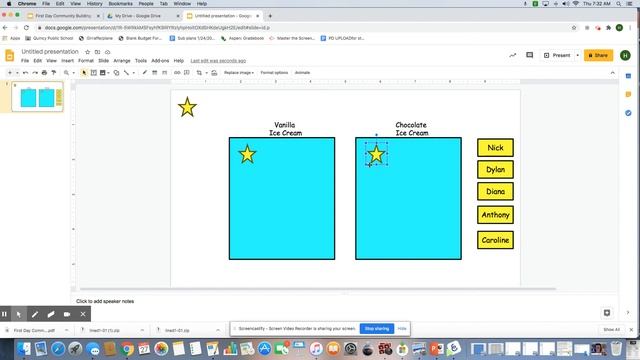Open the Crop mask shape dropdown
640x360 pixels.
point(206,73)
